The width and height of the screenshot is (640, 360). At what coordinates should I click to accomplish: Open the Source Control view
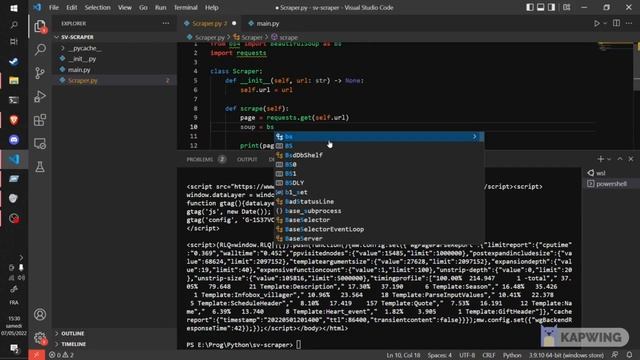click(x=40, y=73)
